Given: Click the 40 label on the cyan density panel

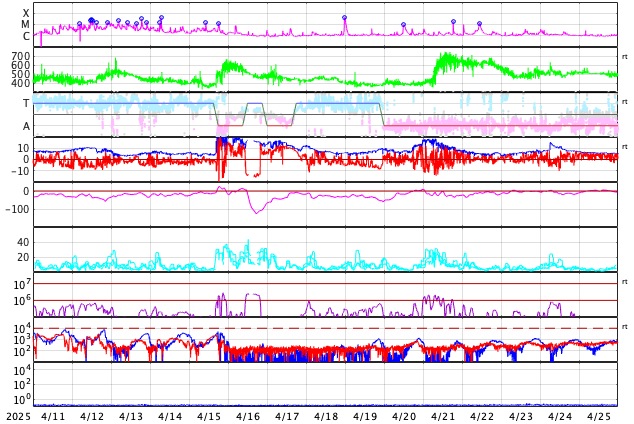Looking at the screenshot, I should (23, 243).
